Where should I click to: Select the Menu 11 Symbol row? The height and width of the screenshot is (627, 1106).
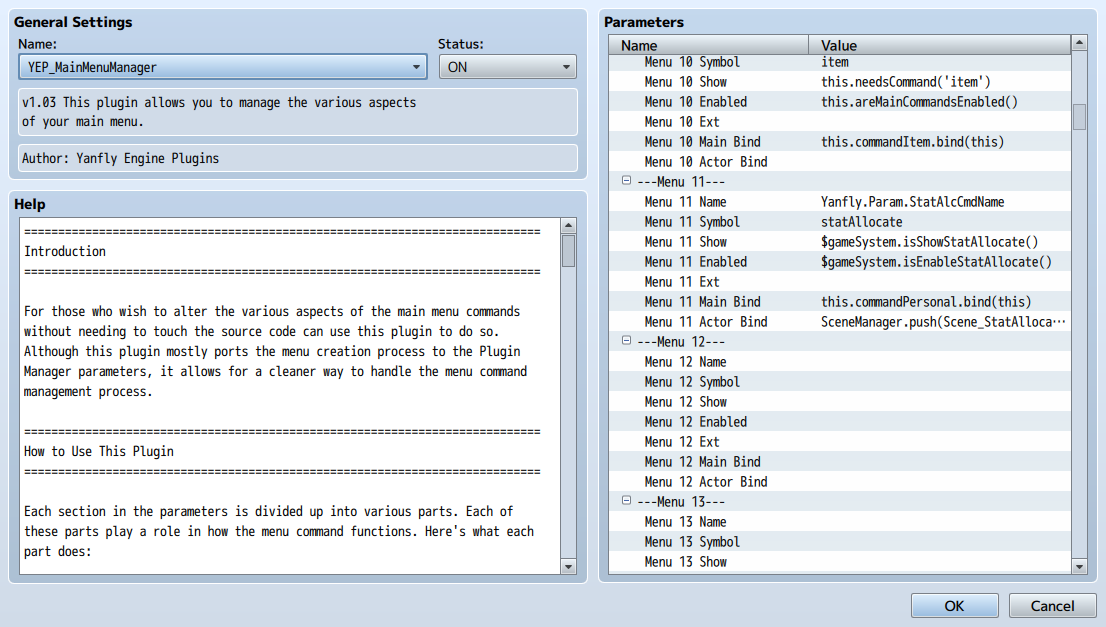pos(839,221)
